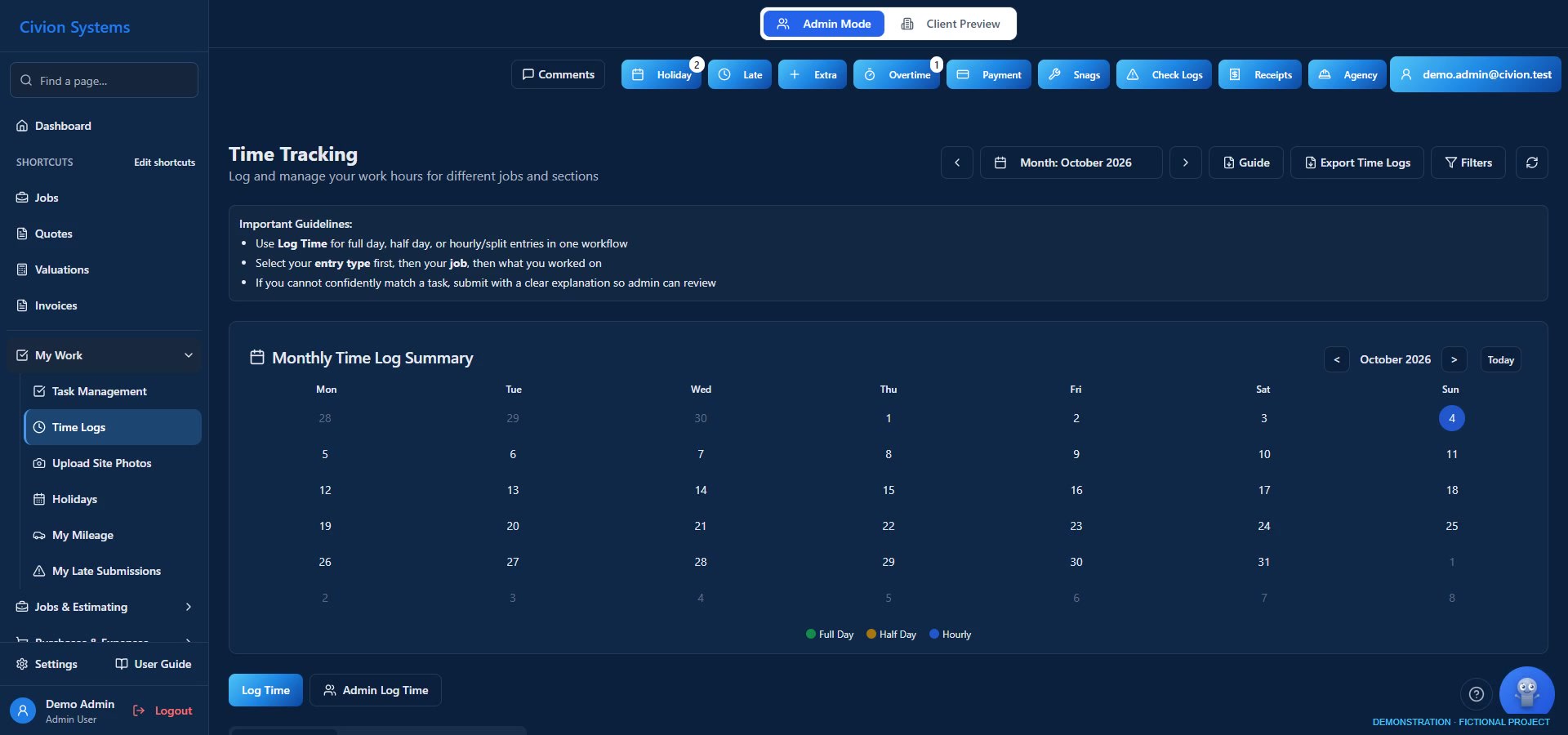Click the Log Time button
Viewport: 1568px width, 735px height.
coord(265,690)
